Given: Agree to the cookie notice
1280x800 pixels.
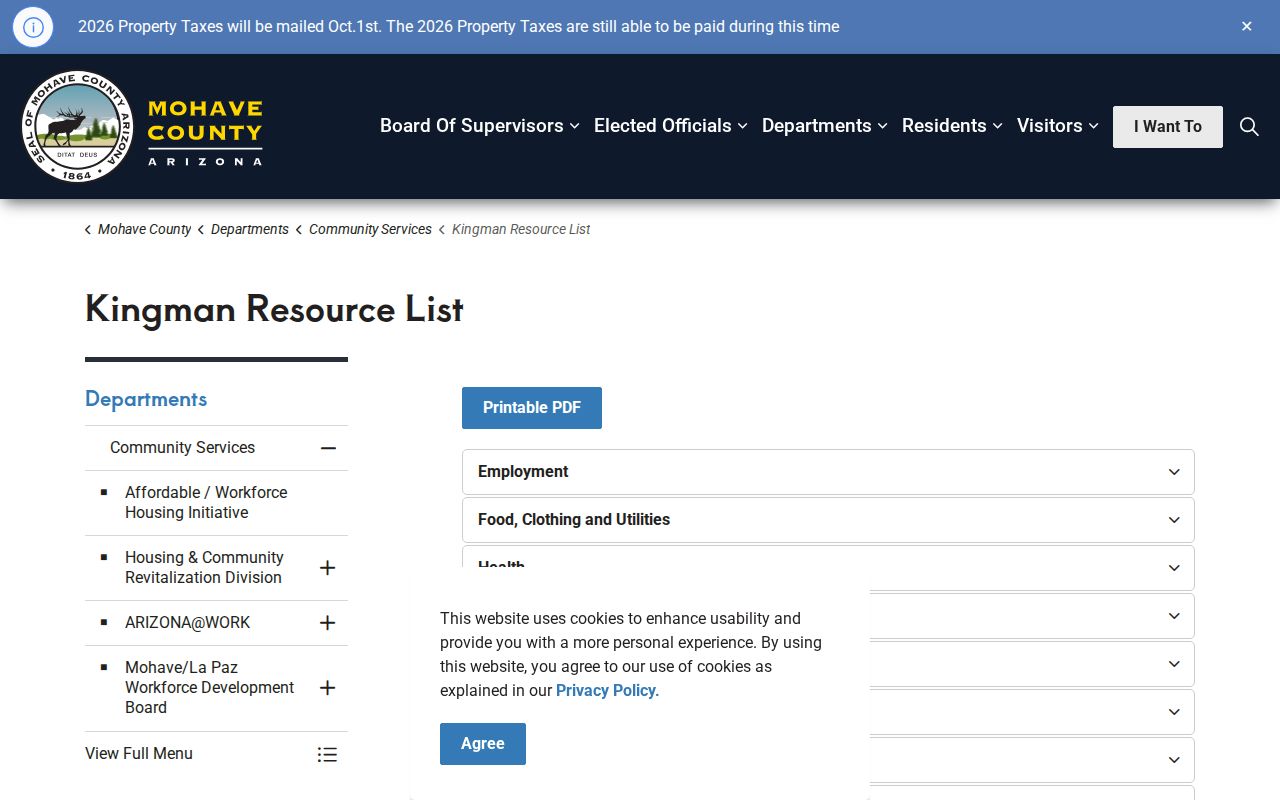Looking at the screenshot, I should coord(483,744).
